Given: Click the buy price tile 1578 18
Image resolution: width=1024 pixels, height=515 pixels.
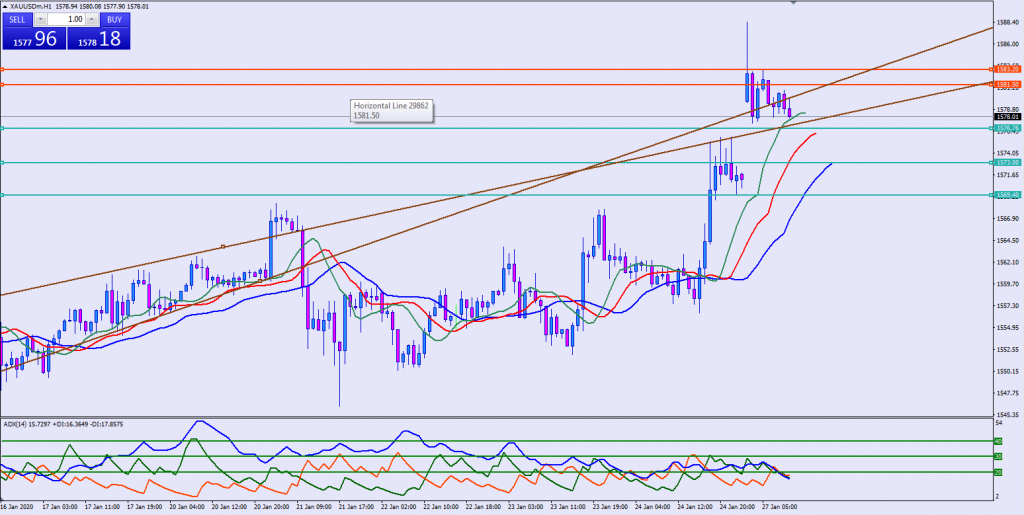Looking at the screenshot, I should click(97, 39).
